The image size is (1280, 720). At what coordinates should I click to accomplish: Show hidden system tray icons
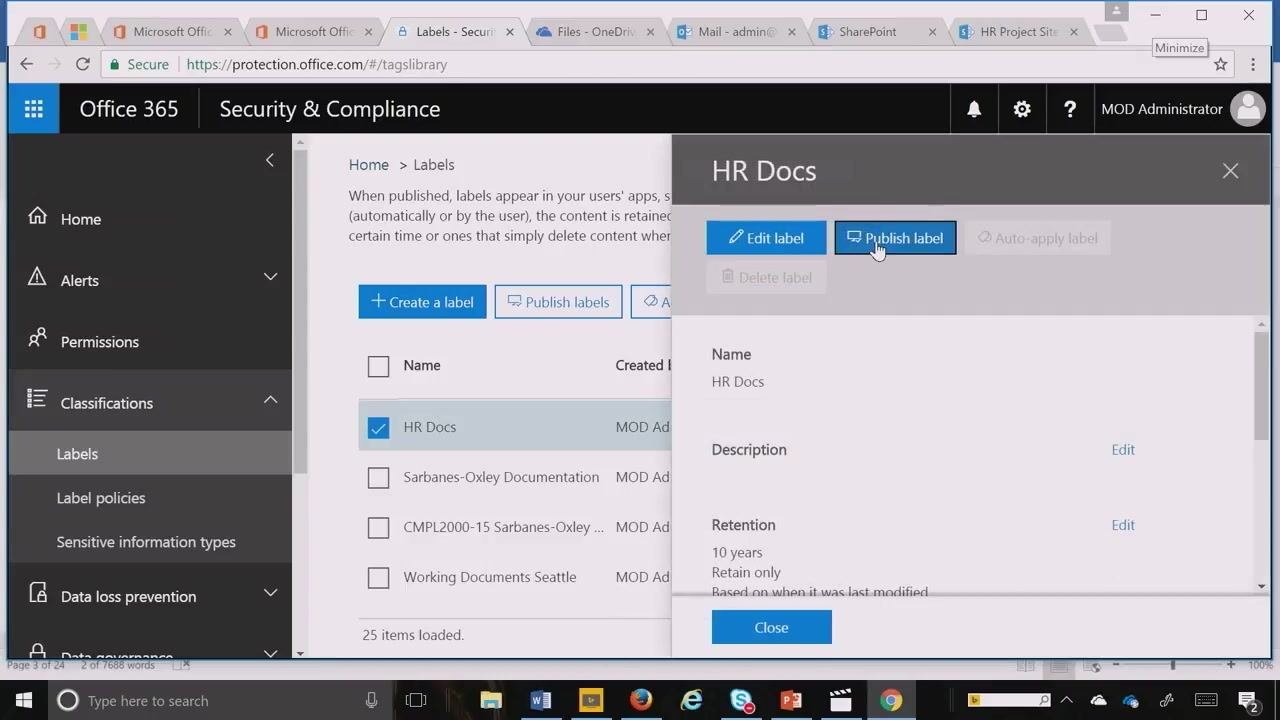[1066, 700]
